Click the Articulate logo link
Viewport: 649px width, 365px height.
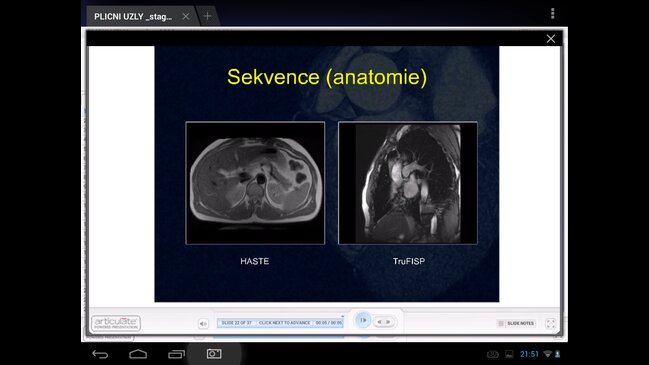tap(116, 323)
